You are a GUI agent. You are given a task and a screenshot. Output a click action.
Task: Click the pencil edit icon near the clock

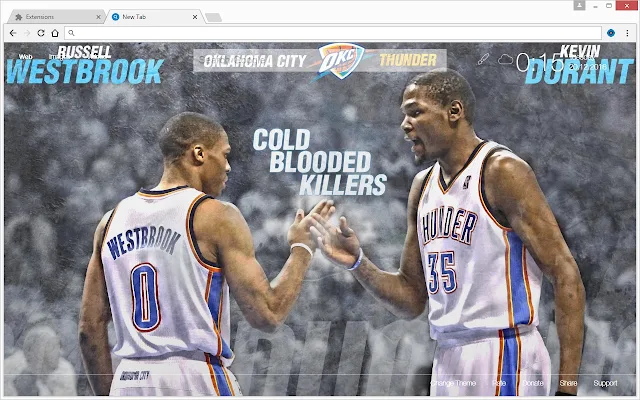[x=483, y=59]
